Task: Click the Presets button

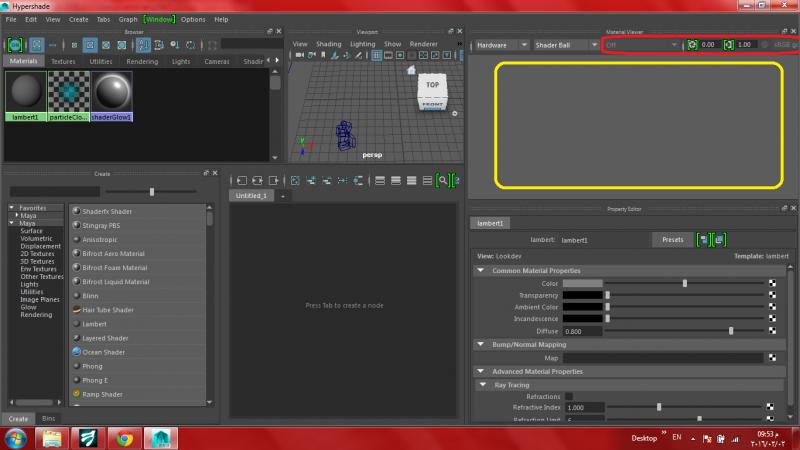Action: tap(672, 240)
